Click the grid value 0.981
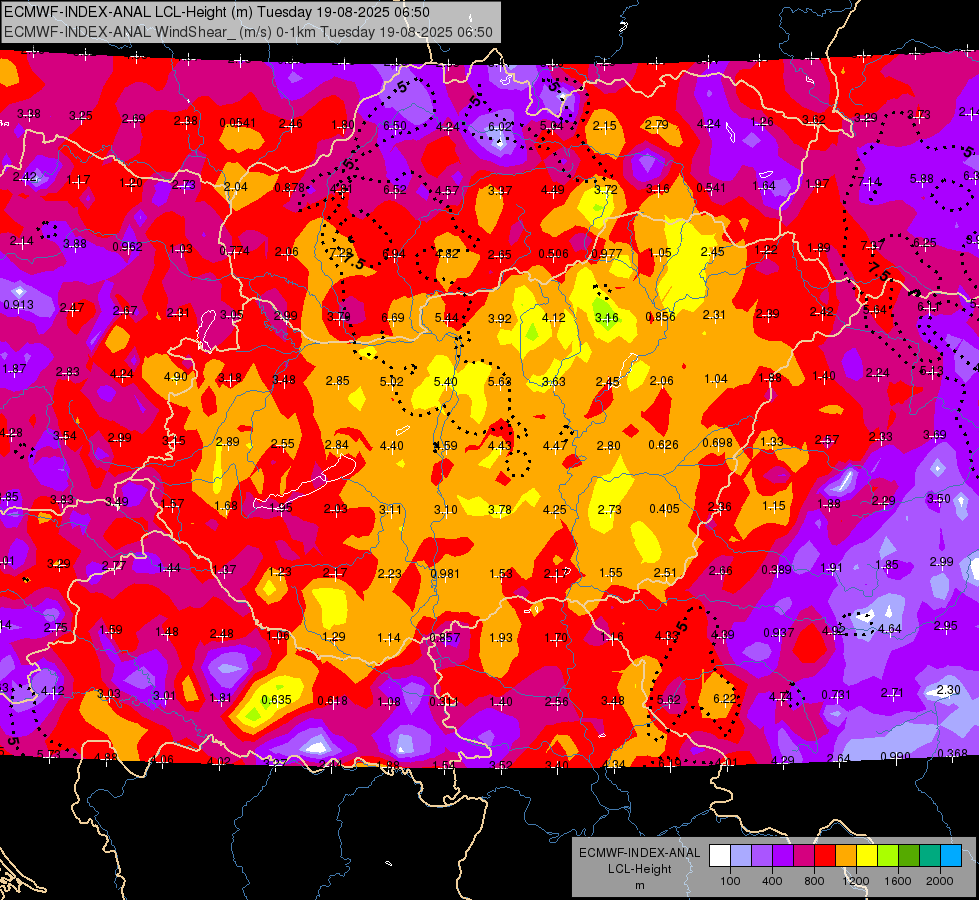 click(445, 573)
